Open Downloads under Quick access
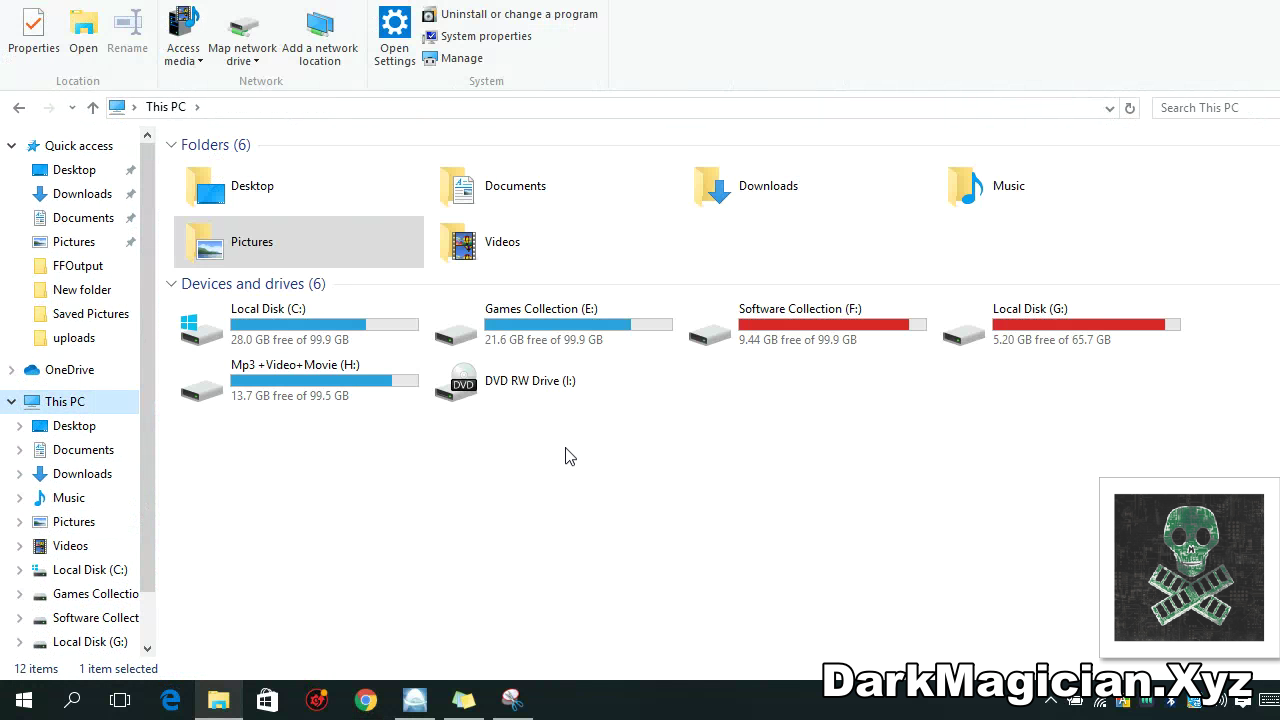 pos(82,194)
